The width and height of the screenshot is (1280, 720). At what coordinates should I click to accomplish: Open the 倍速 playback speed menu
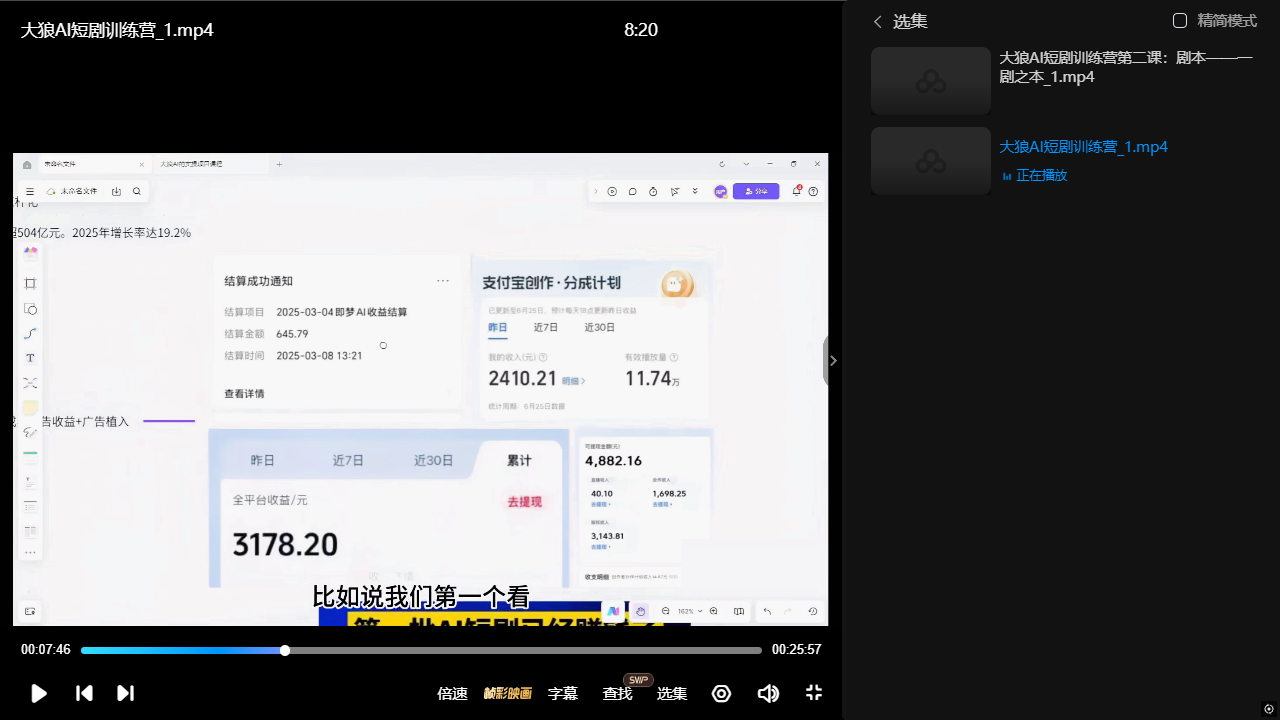[x=452, y=693]
